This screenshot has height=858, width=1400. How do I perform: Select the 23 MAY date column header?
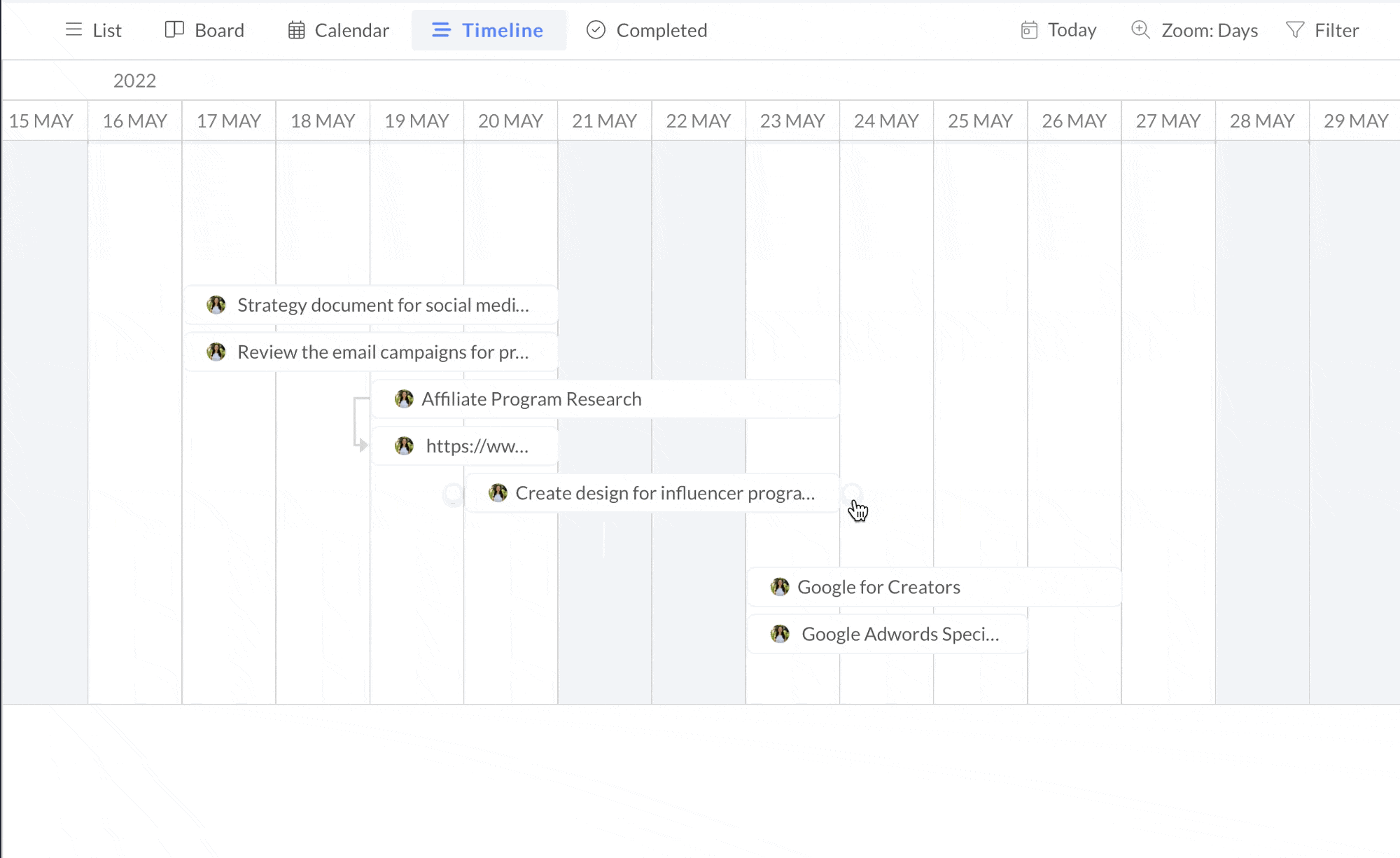792,121
